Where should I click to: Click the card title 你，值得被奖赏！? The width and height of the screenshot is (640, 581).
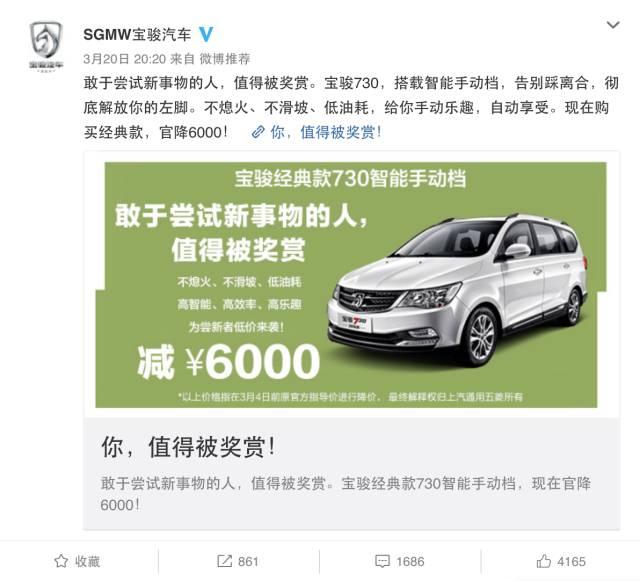point(189,447)
